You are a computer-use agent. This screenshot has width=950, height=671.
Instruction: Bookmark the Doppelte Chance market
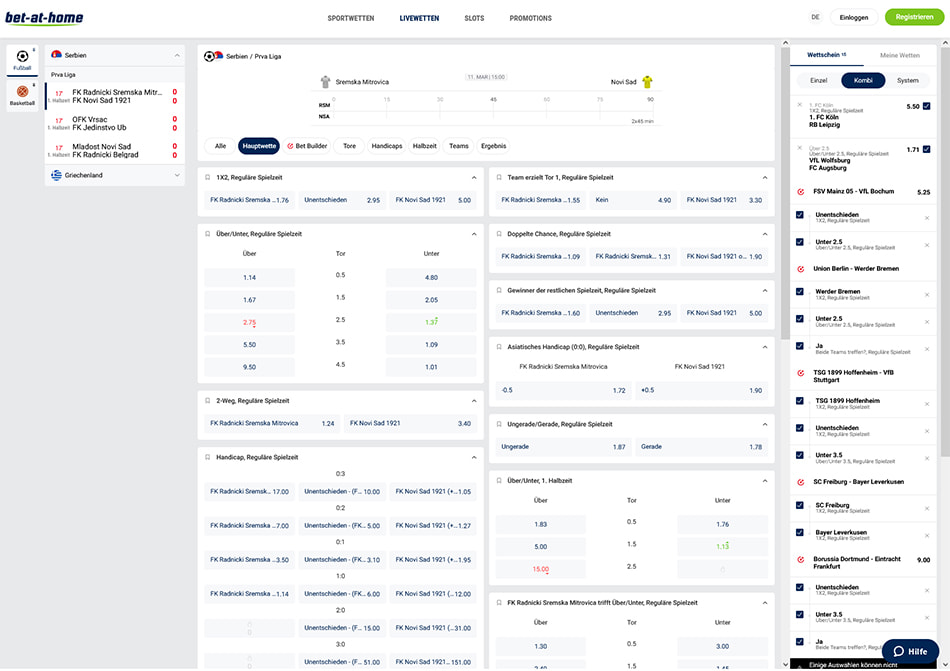coord(499,234)
